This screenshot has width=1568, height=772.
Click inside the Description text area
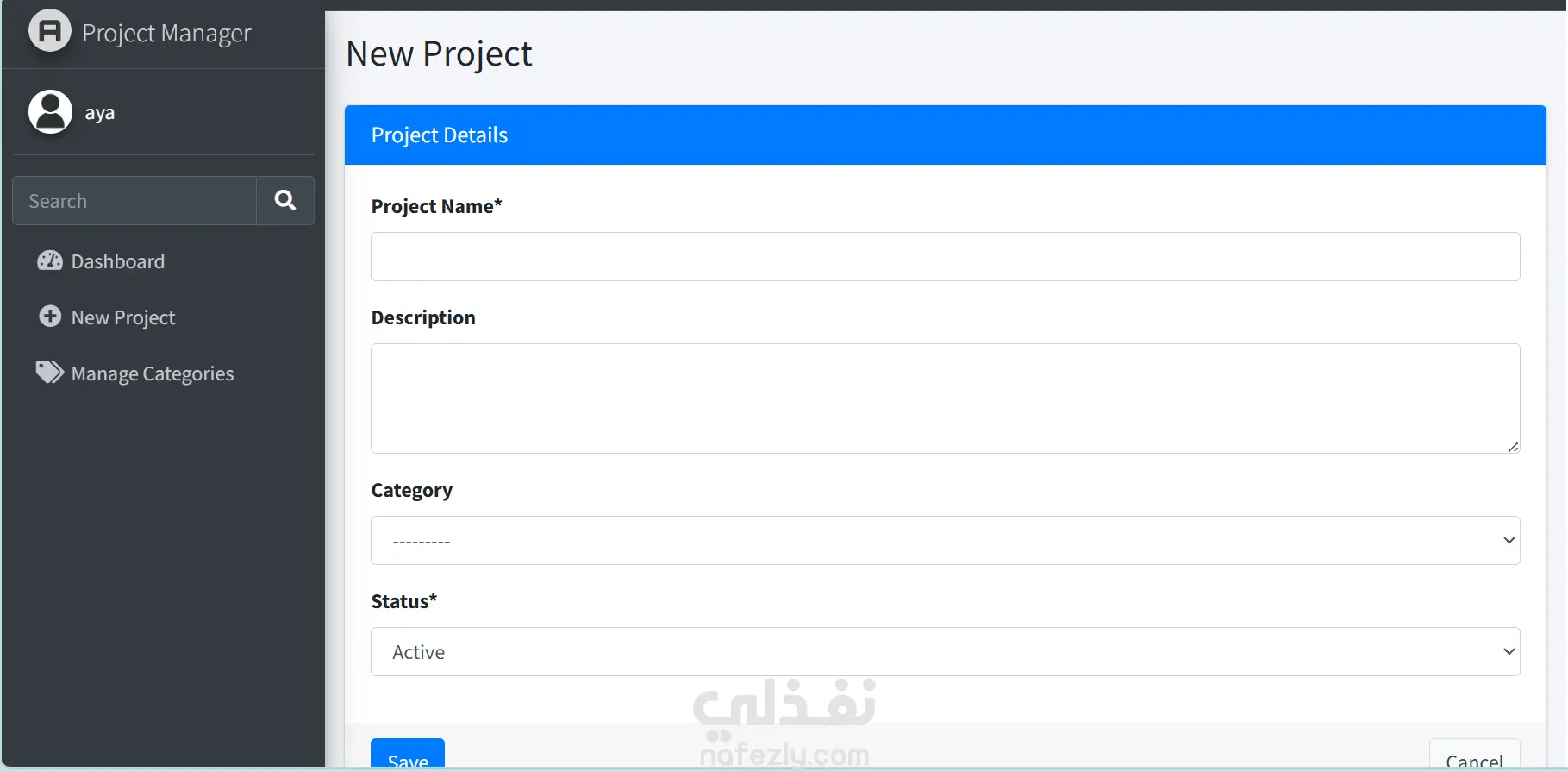point(945,399)
